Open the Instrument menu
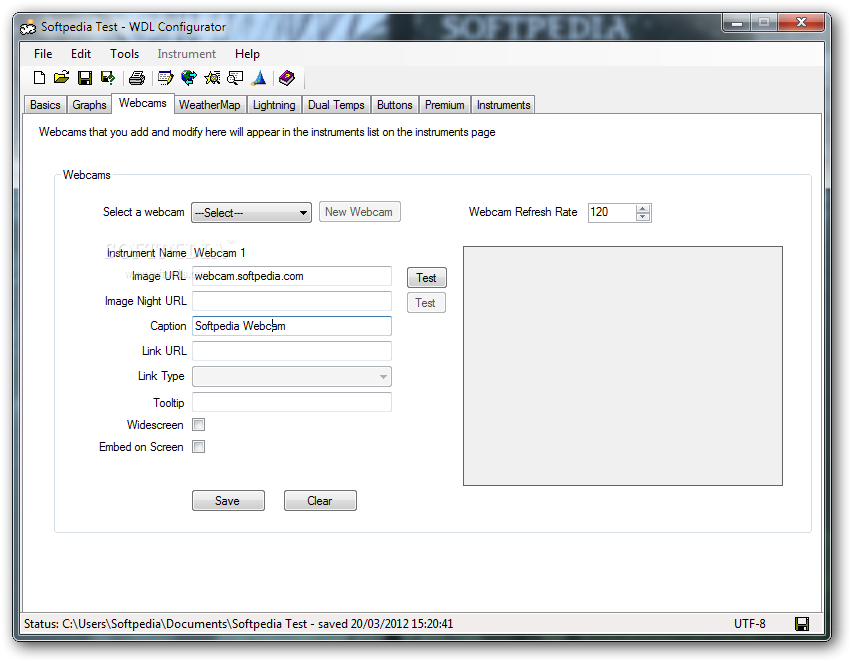 click(x=186, y=54)
